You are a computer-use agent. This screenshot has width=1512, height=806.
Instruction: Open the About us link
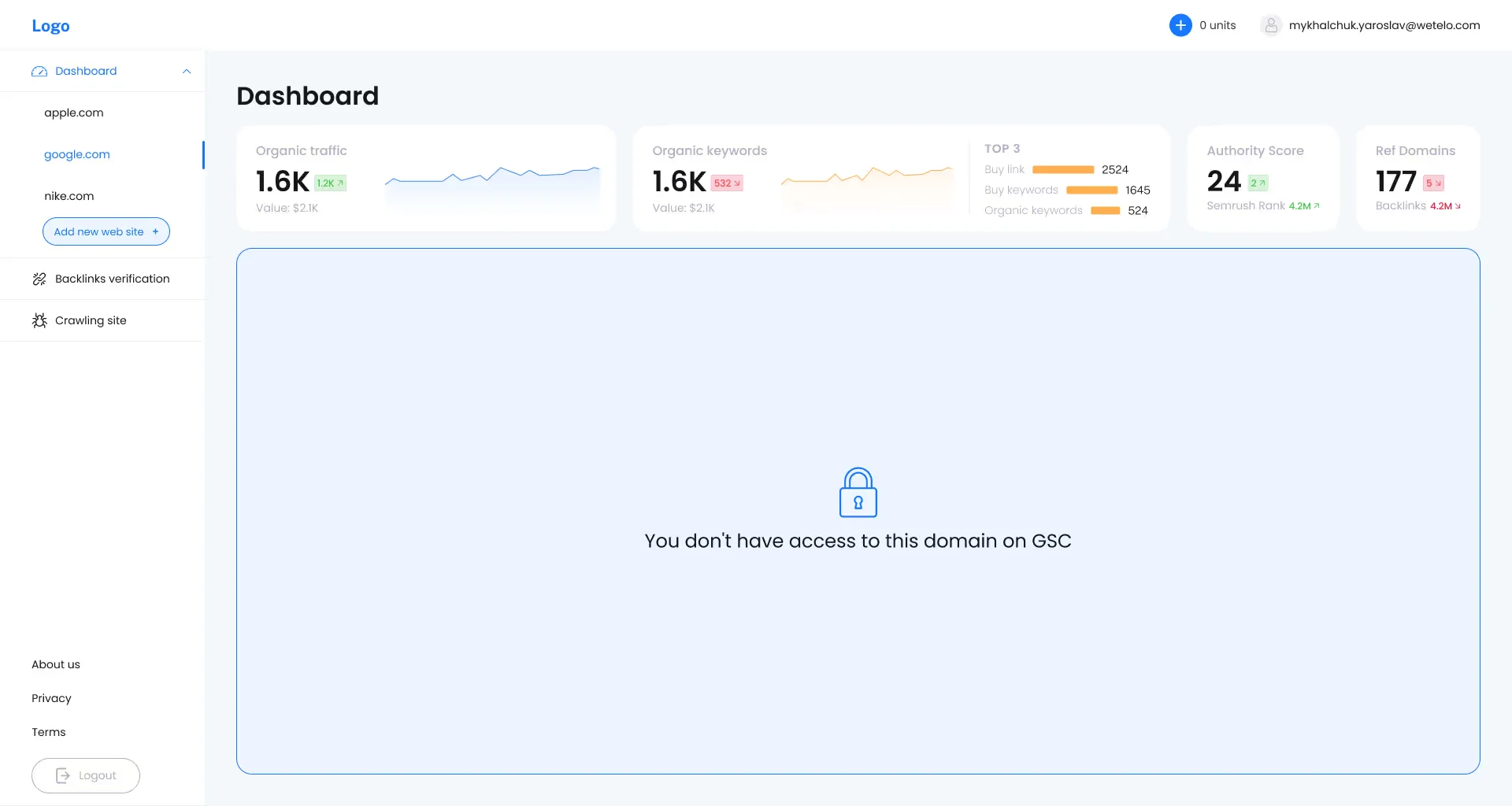tap(55, 664)
